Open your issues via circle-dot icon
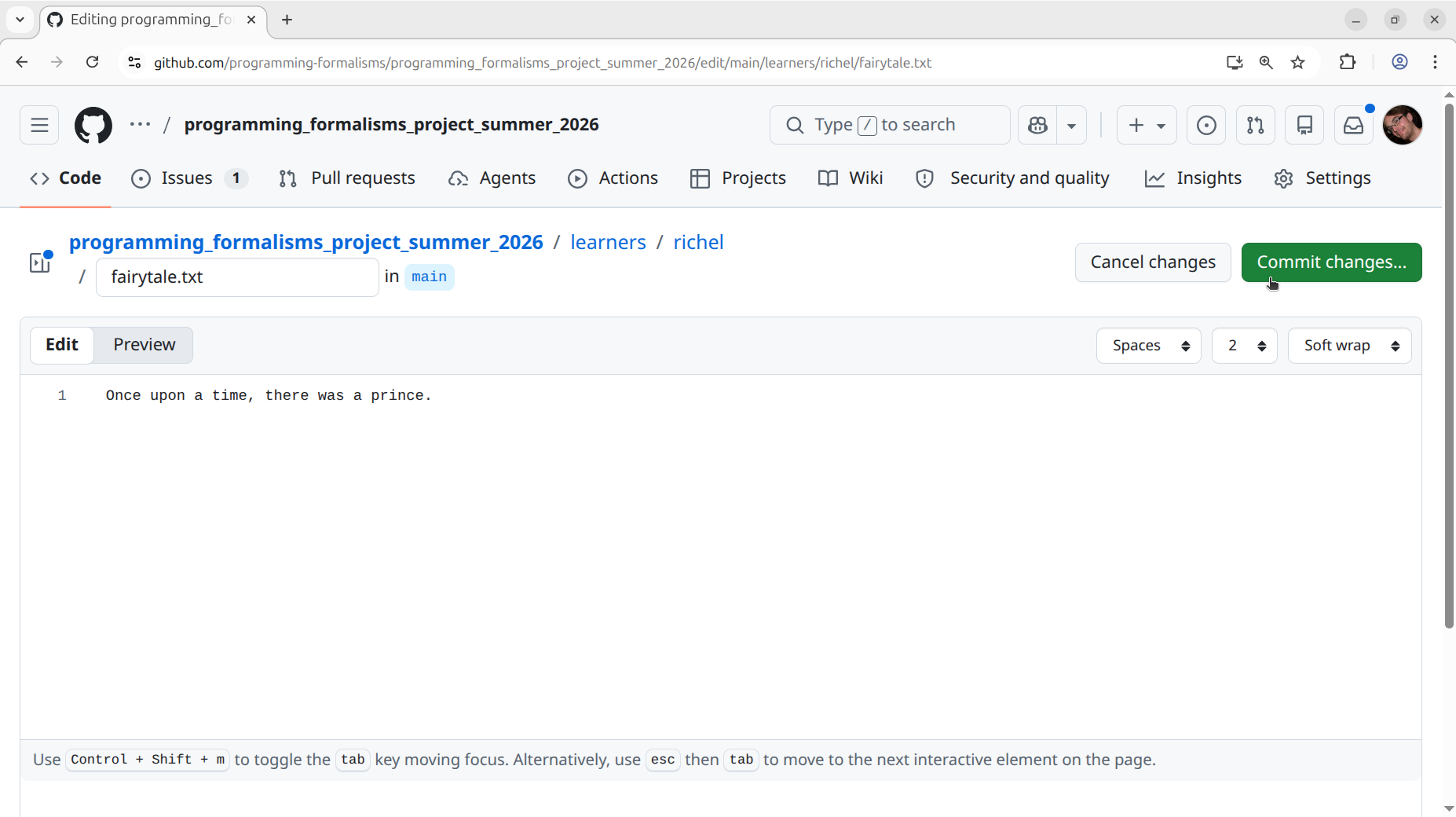The image size is (1456, 817). [x=1206, y=125]
